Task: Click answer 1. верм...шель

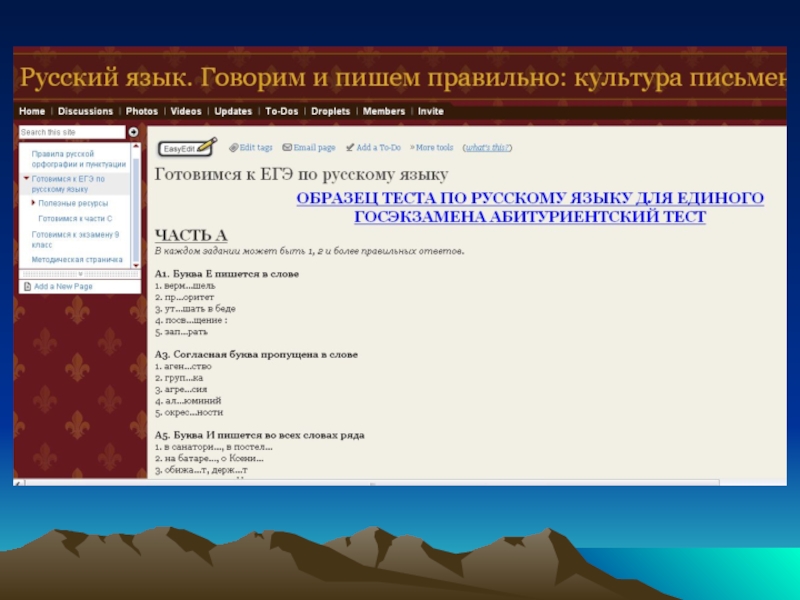Action: [x=185, y=286]
